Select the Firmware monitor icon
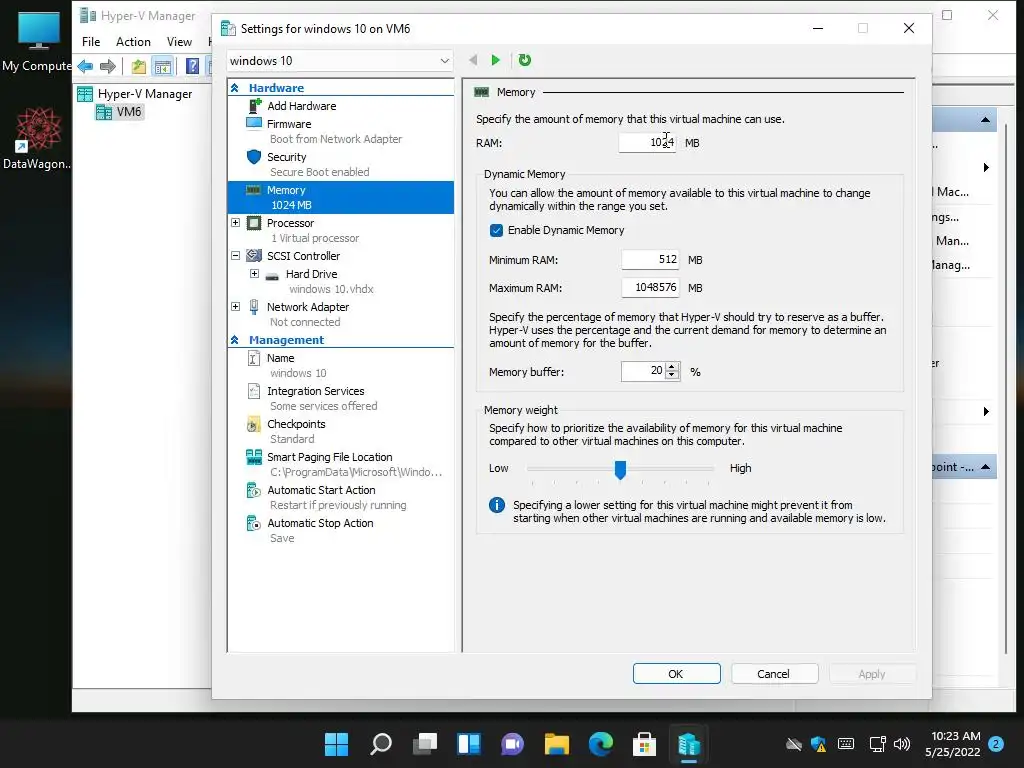 254,123
